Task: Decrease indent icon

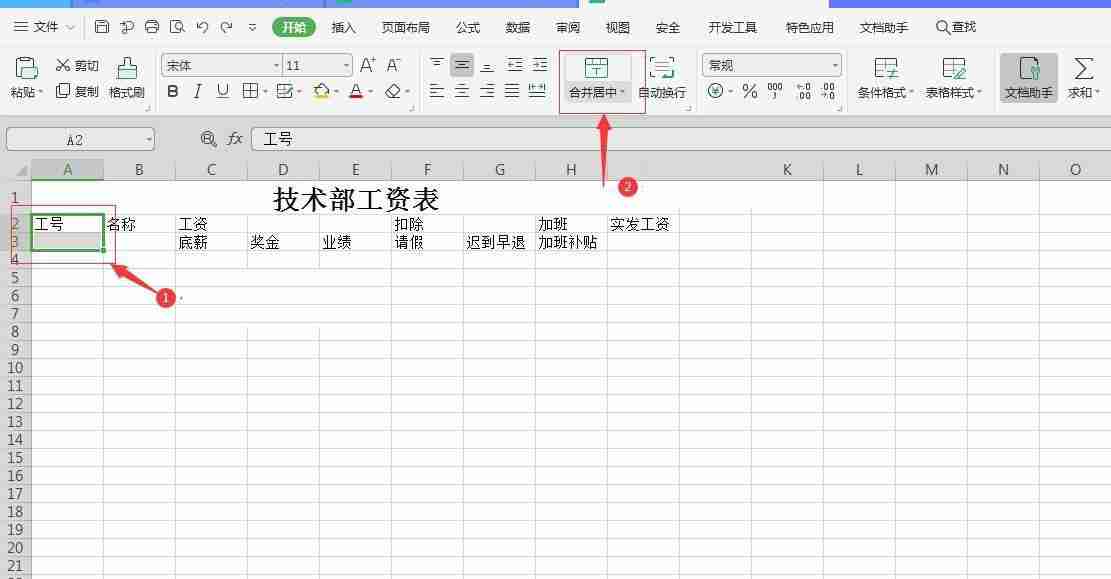Action: pyautogui.click(x=515, y=65)
